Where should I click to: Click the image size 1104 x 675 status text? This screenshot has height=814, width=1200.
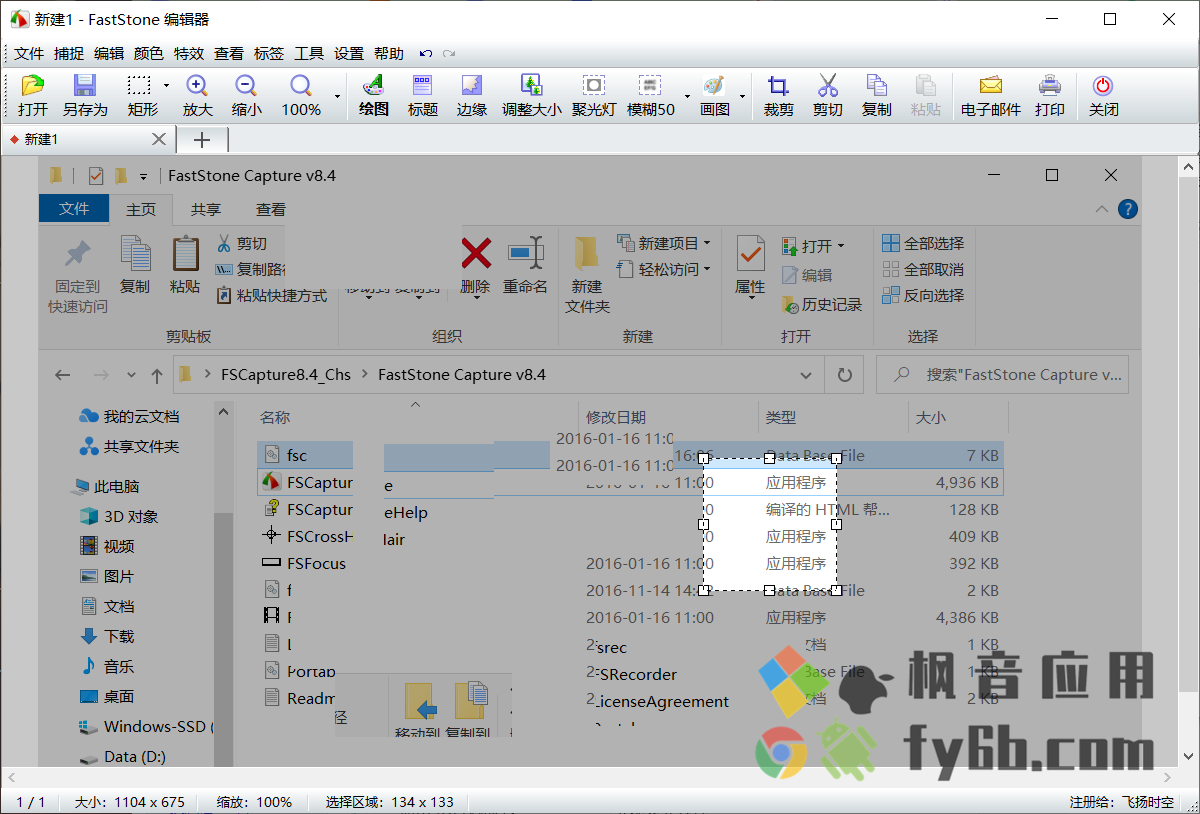click(x=130, y=802)
